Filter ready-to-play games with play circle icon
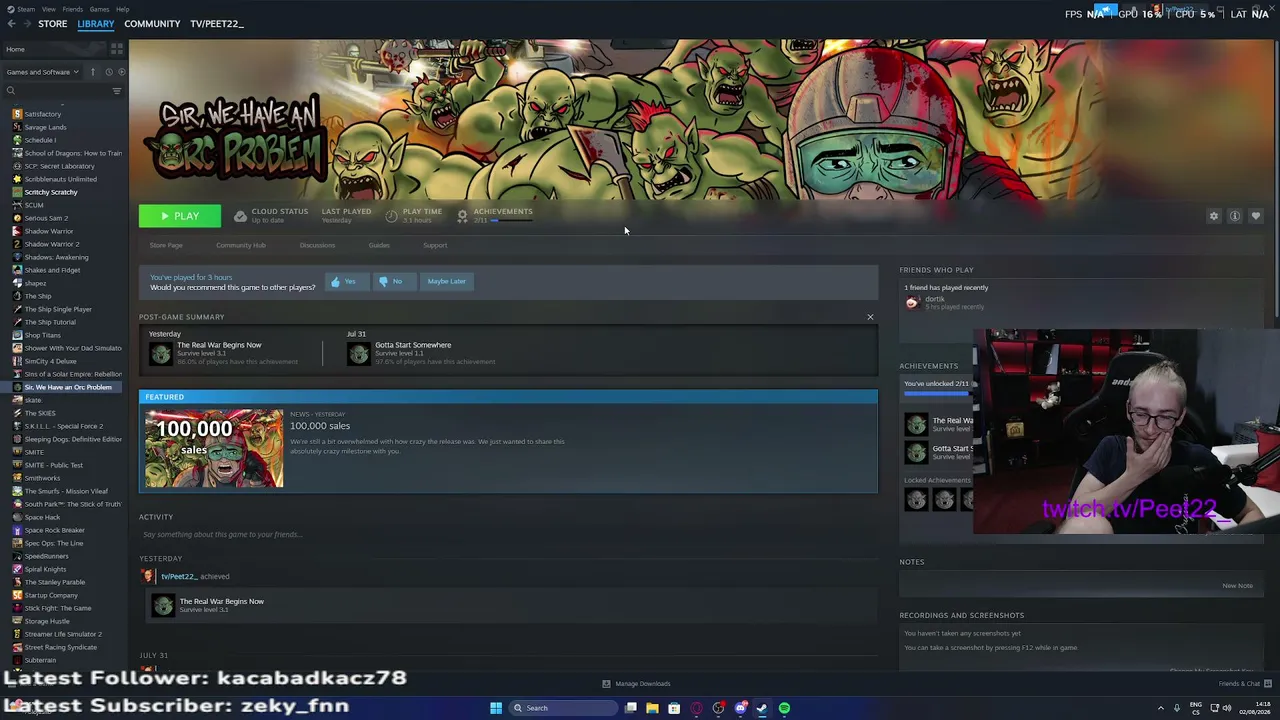This screenshot has width=1280, height=720. click(122, 72)
